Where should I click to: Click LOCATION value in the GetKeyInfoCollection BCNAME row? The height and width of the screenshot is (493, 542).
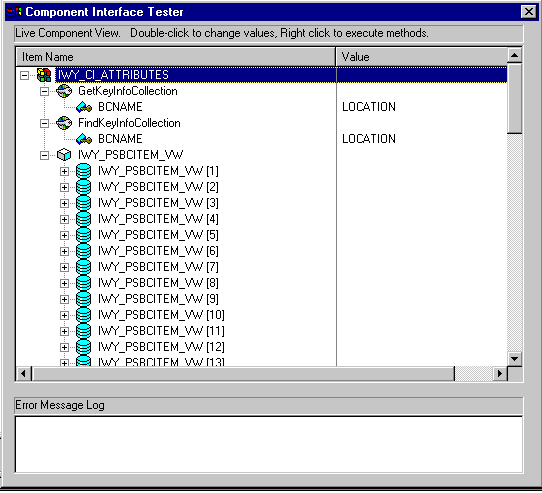pos(369,107)
